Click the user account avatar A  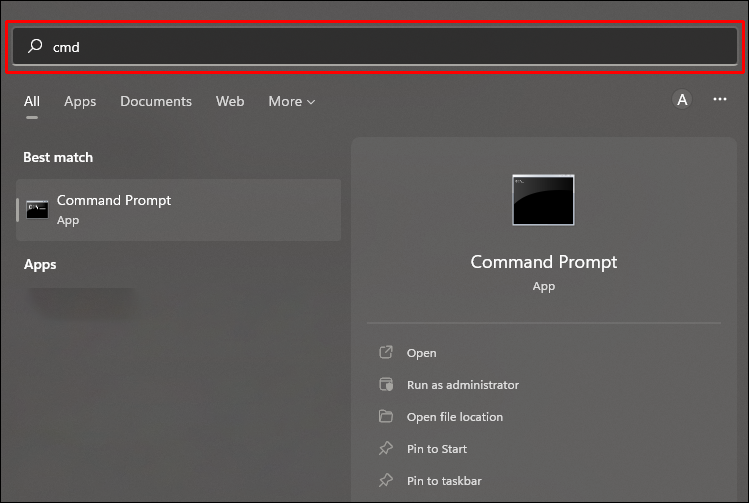(x=682, y=100)
